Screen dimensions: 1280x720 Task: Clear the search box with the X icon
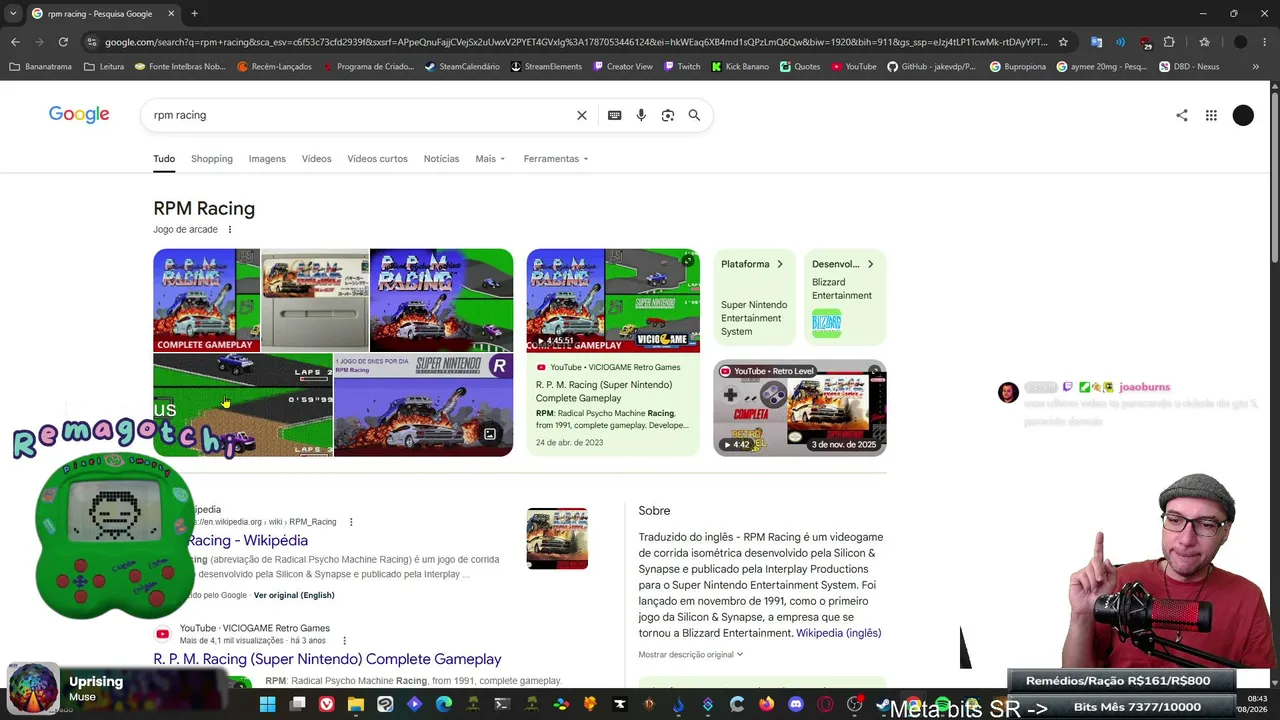(582, 115)
